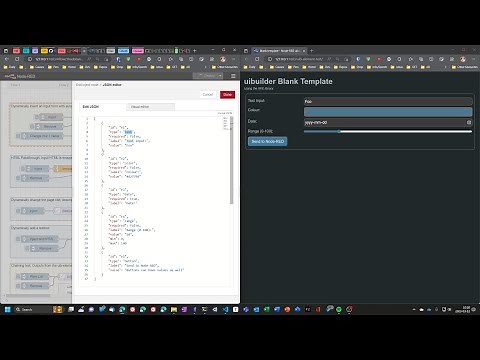Click the JSON editor vertical scrollbar
The height and width of the screenshot is (360, 480).
[x=232, y=160]
